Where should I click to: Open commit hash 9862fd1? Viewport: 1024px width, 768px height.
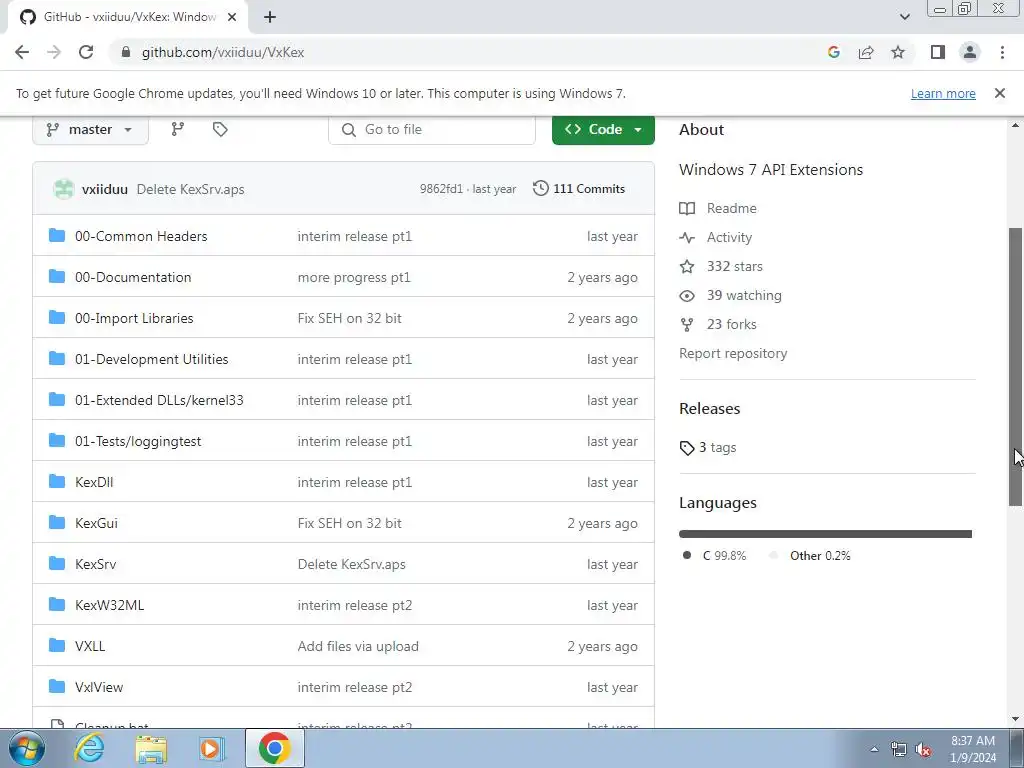coord(441,189)
